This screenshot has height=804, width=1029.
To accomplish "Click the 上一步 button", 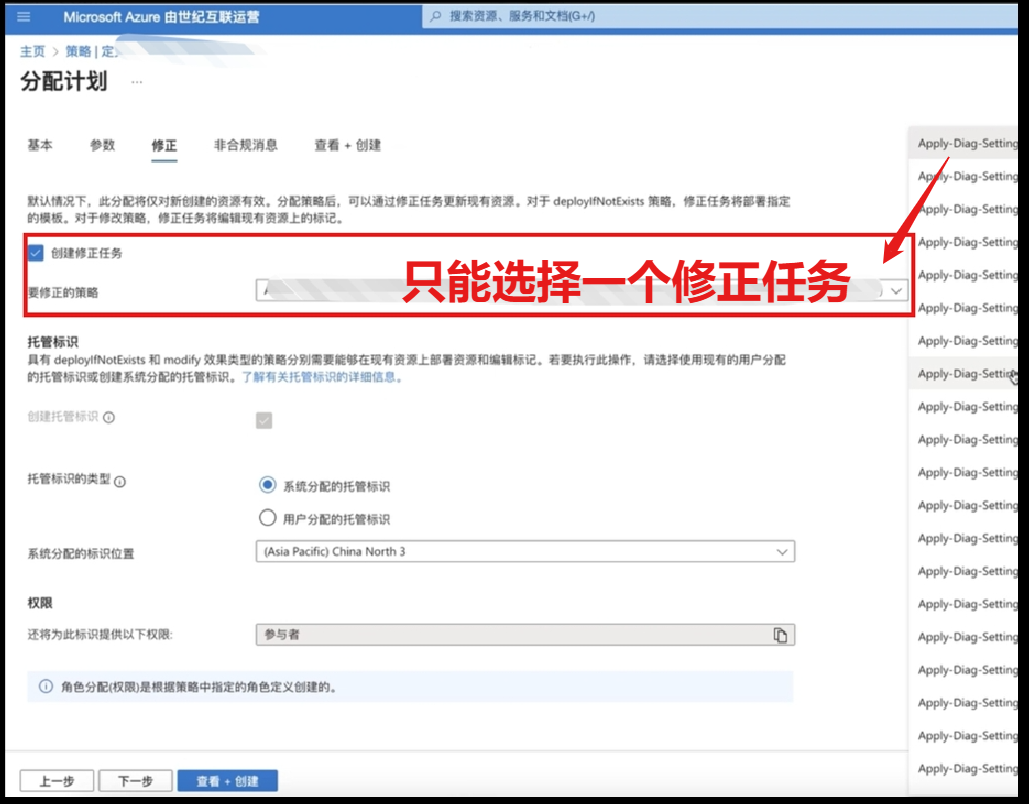I will point(57,781).
